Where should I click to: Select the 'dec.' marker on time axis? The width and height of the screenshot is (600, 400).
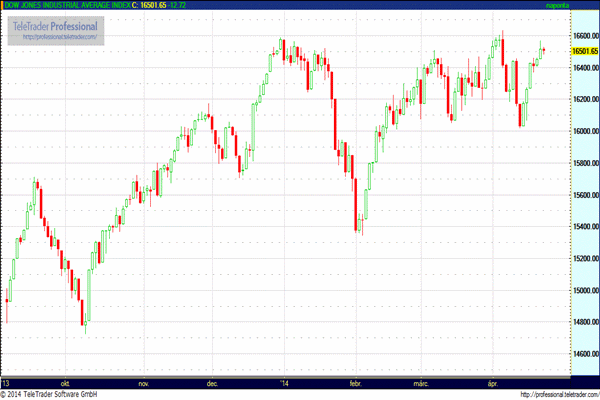[212, 383]
